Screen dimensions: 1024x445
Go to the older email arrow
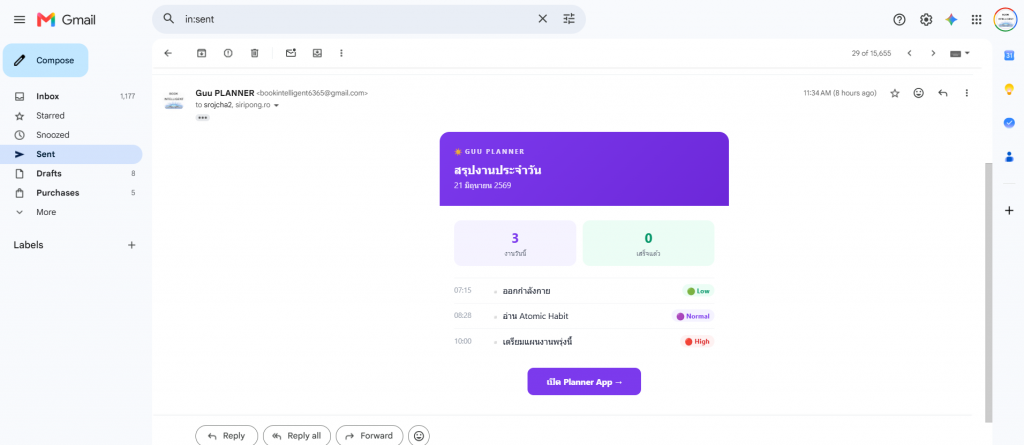(x=933, y=53)
